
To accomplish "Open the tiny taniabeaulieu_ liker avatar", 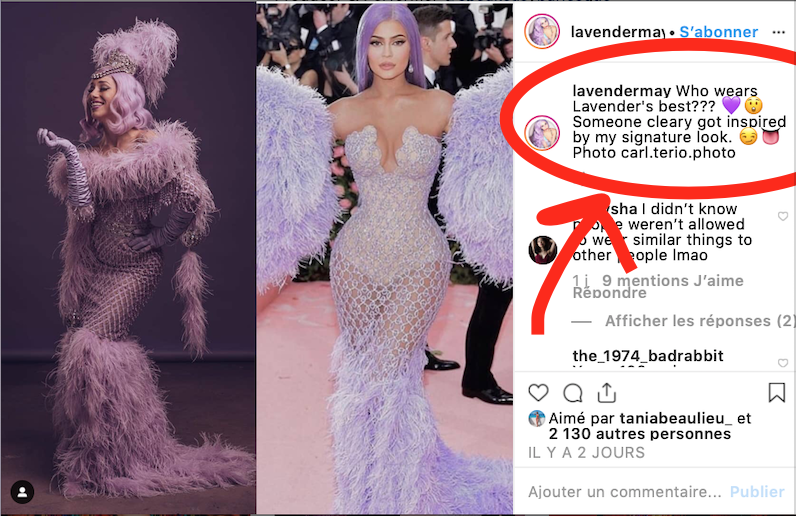I will (537, 418).
